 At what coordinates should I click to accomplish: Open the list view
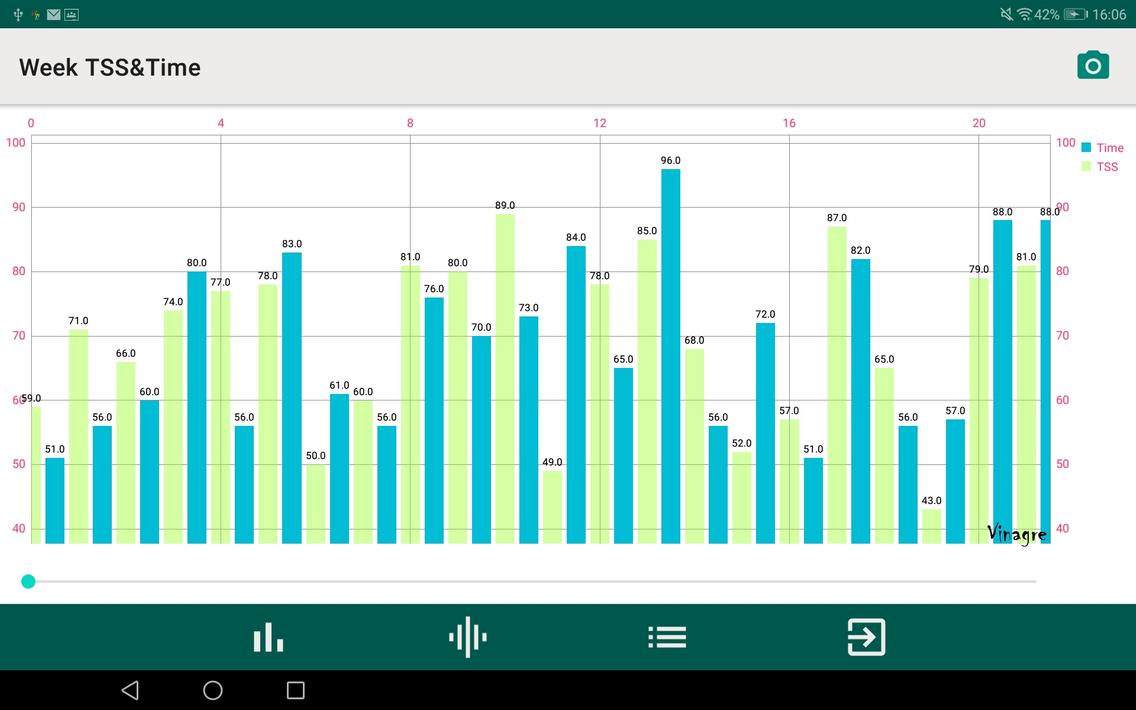(x=667, y=637)
